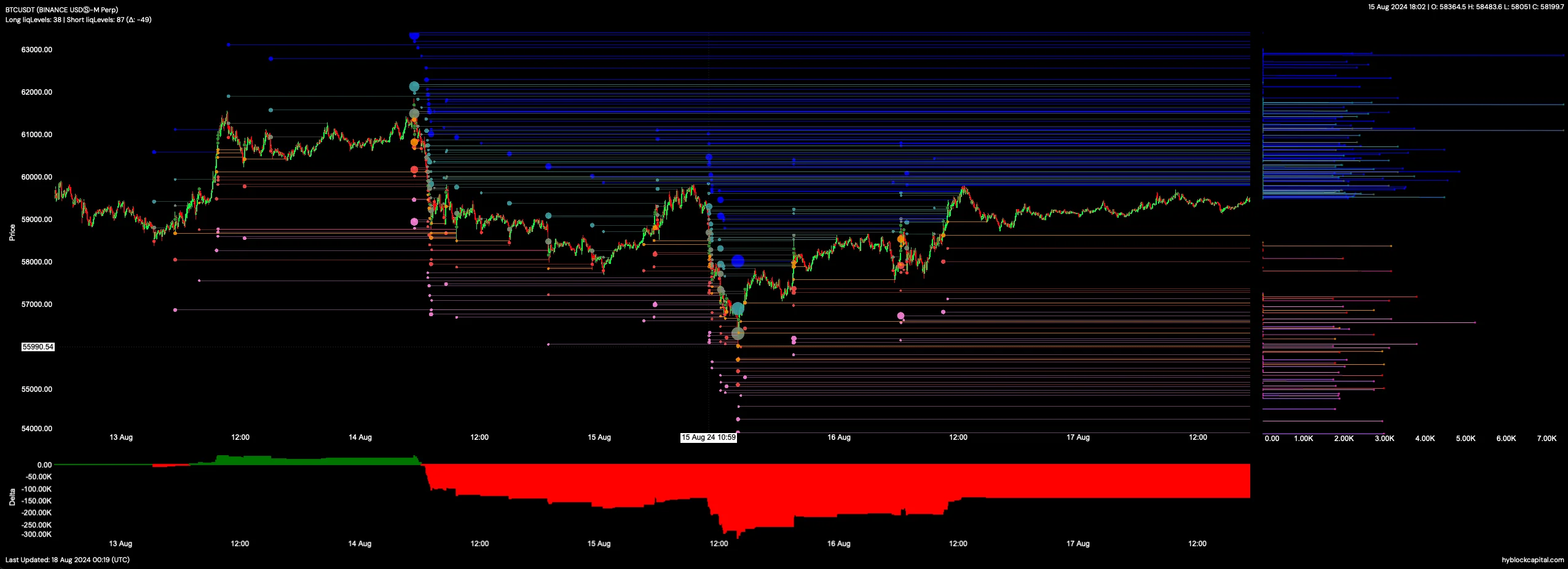Click the 63000.00 price axis label

37,50
